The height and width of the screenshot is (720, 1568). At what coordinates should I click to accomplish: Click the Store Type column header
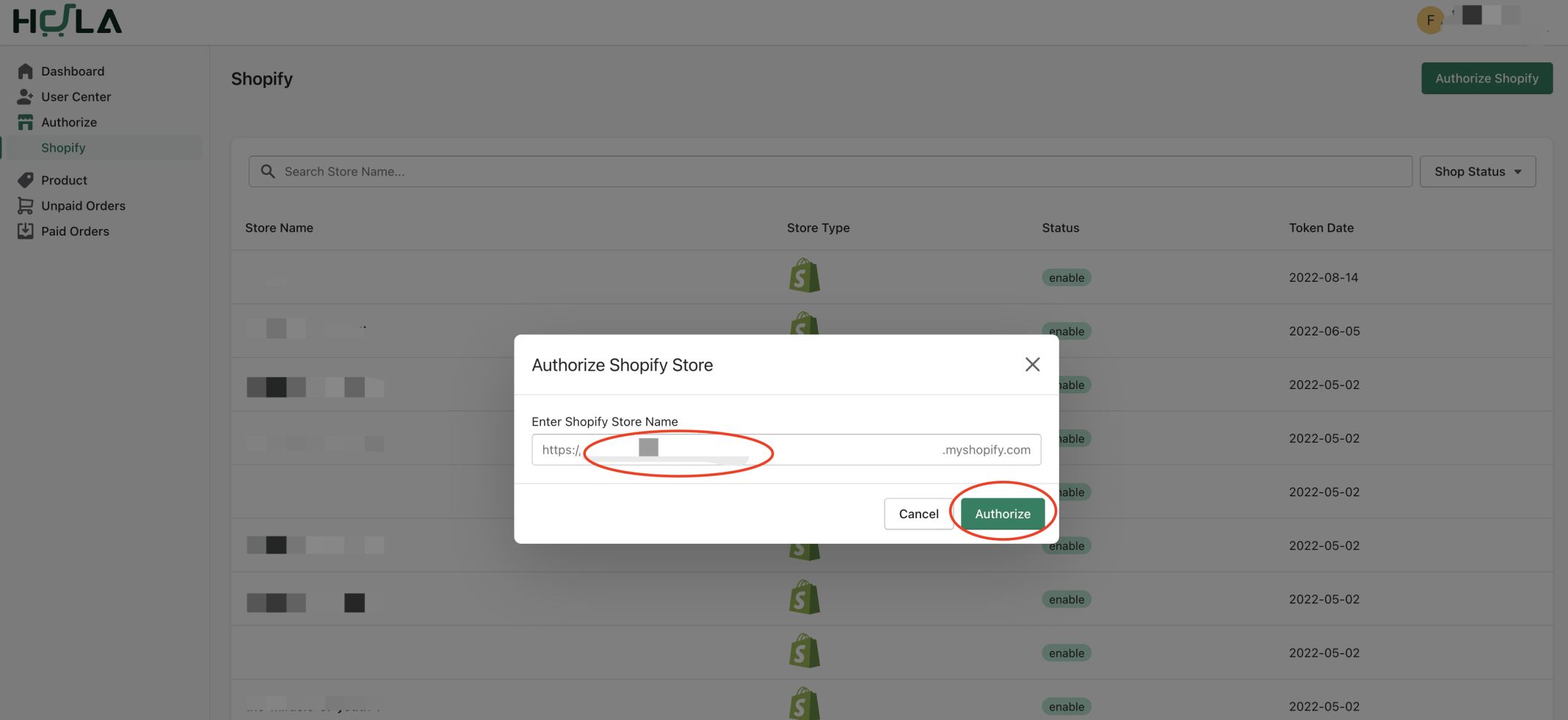[818, 228]
